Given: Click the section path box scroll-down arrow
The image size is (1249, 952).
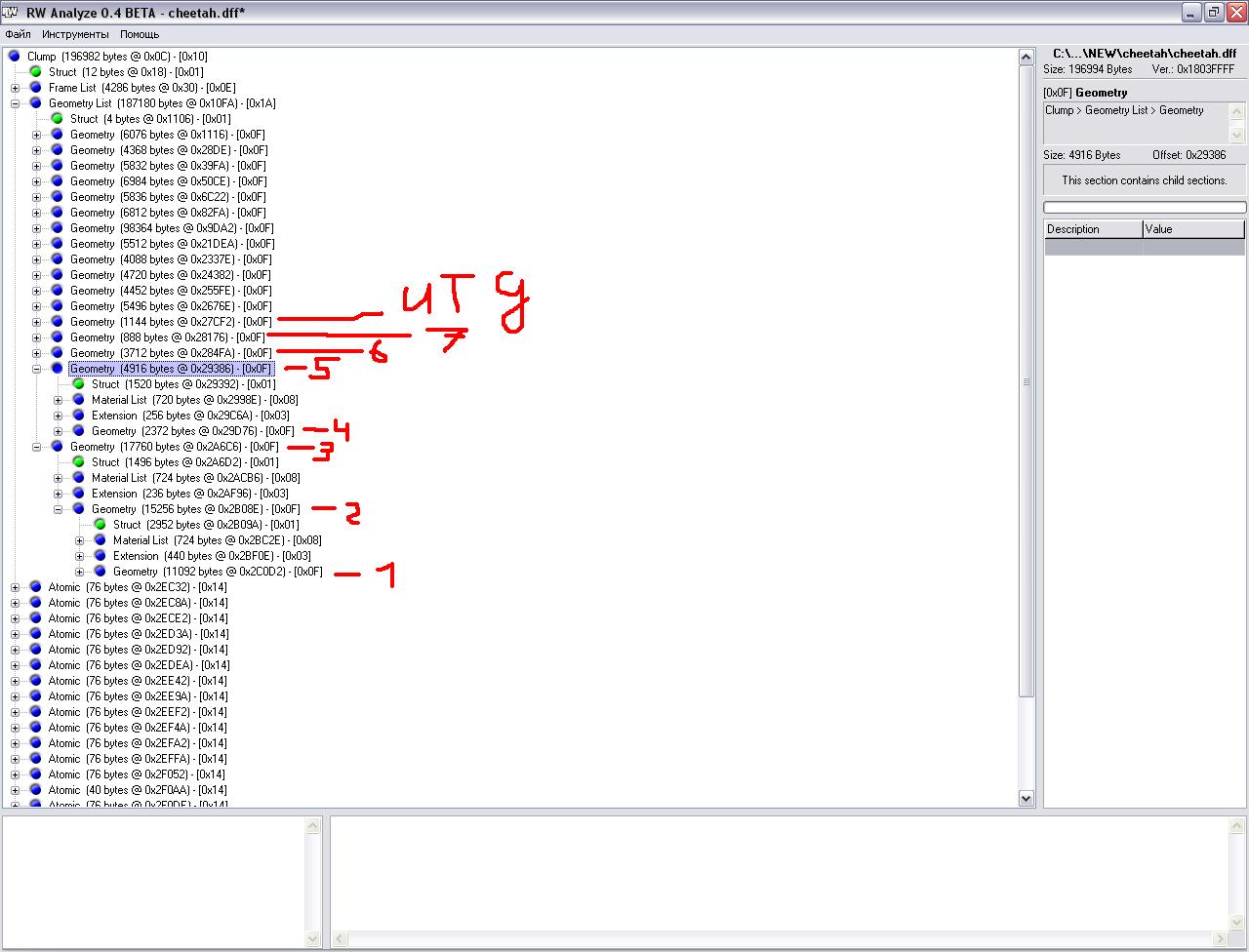Looking at the screenshot, I should pos(1237,136).
